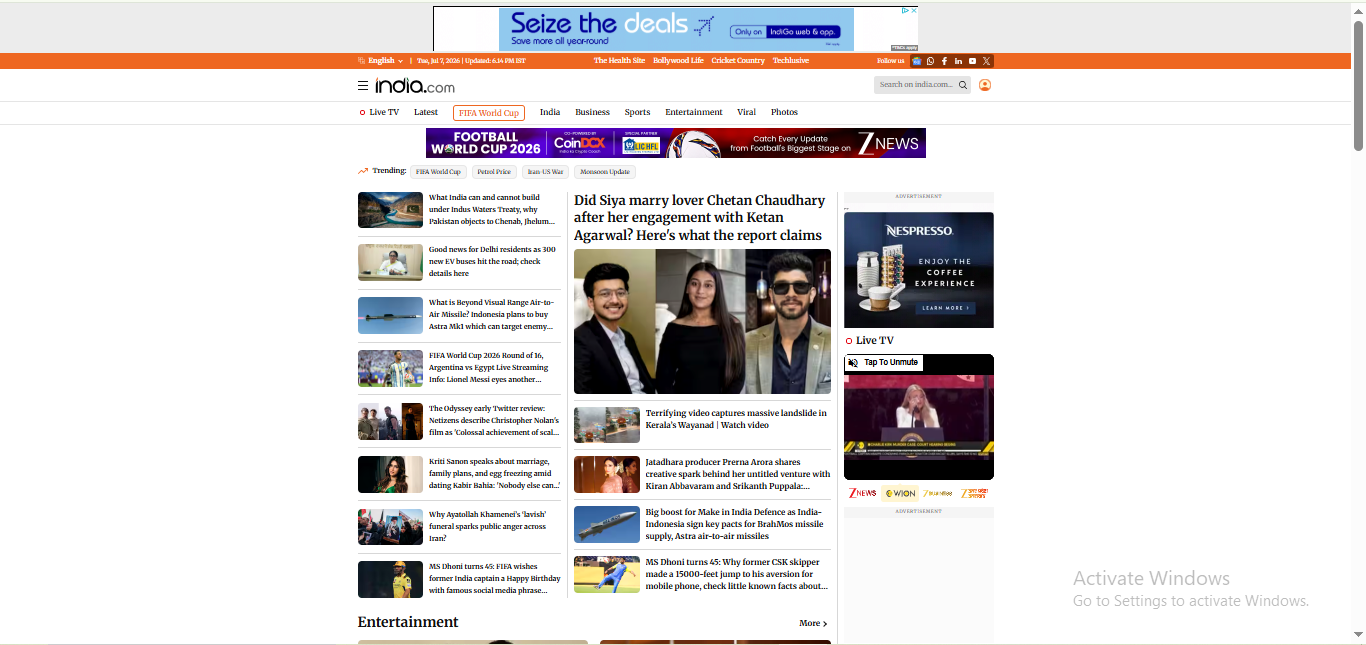Open The Odyssey Twitter review article
This screenshot has width=1366, height=645.
pos(494,420)
